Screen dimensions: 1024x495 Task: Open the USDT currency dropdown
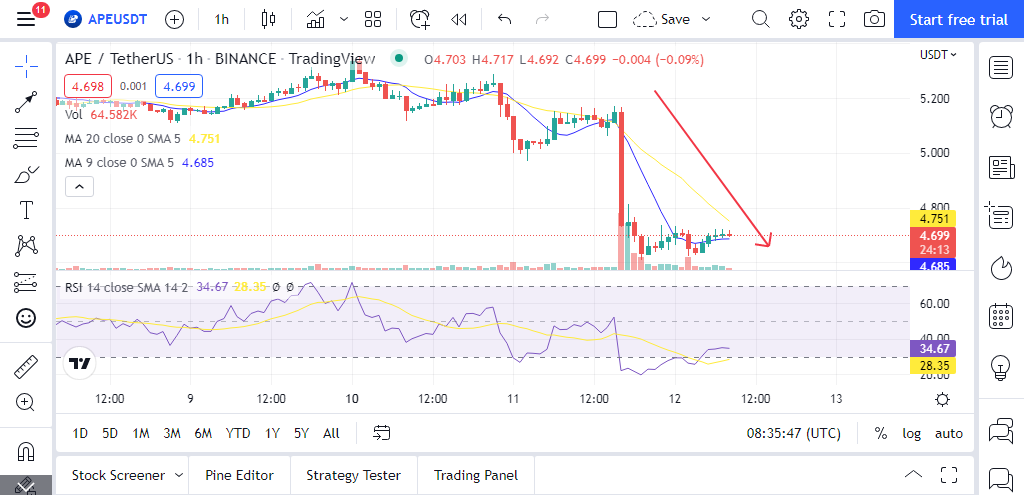tap(938, 54)
